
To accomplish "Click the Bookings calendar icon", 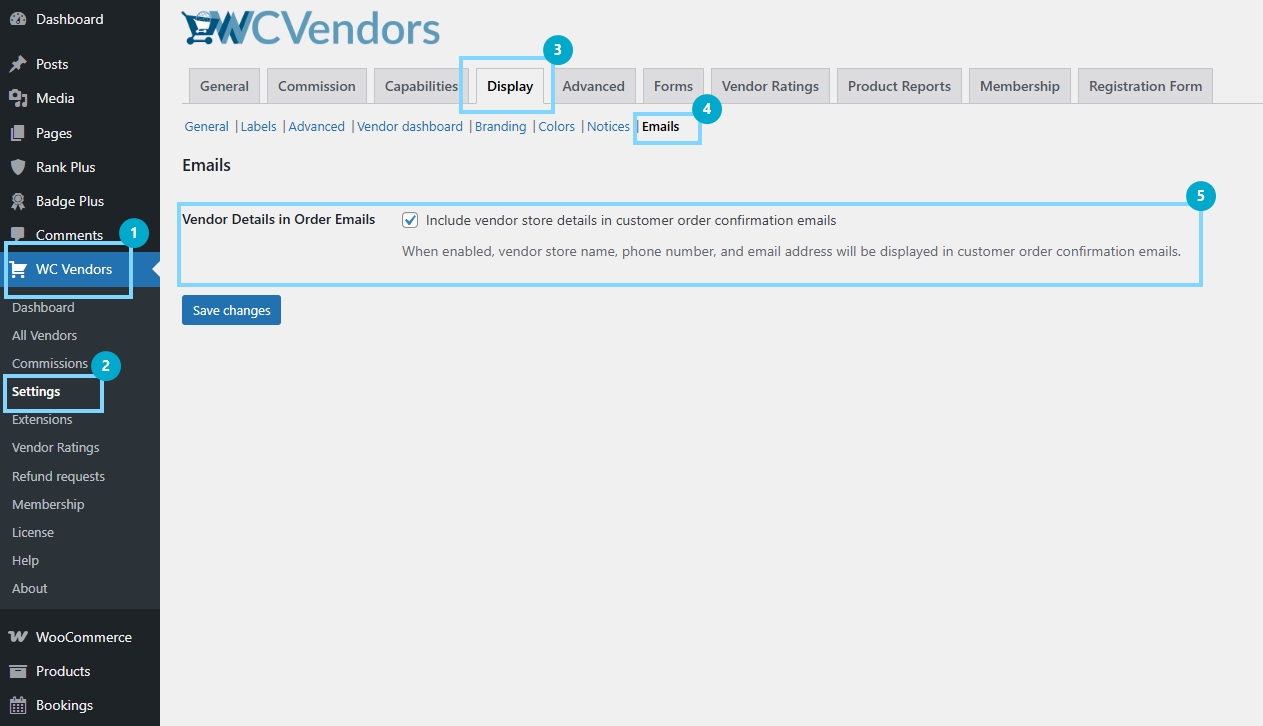I will [x=18, y=705].
